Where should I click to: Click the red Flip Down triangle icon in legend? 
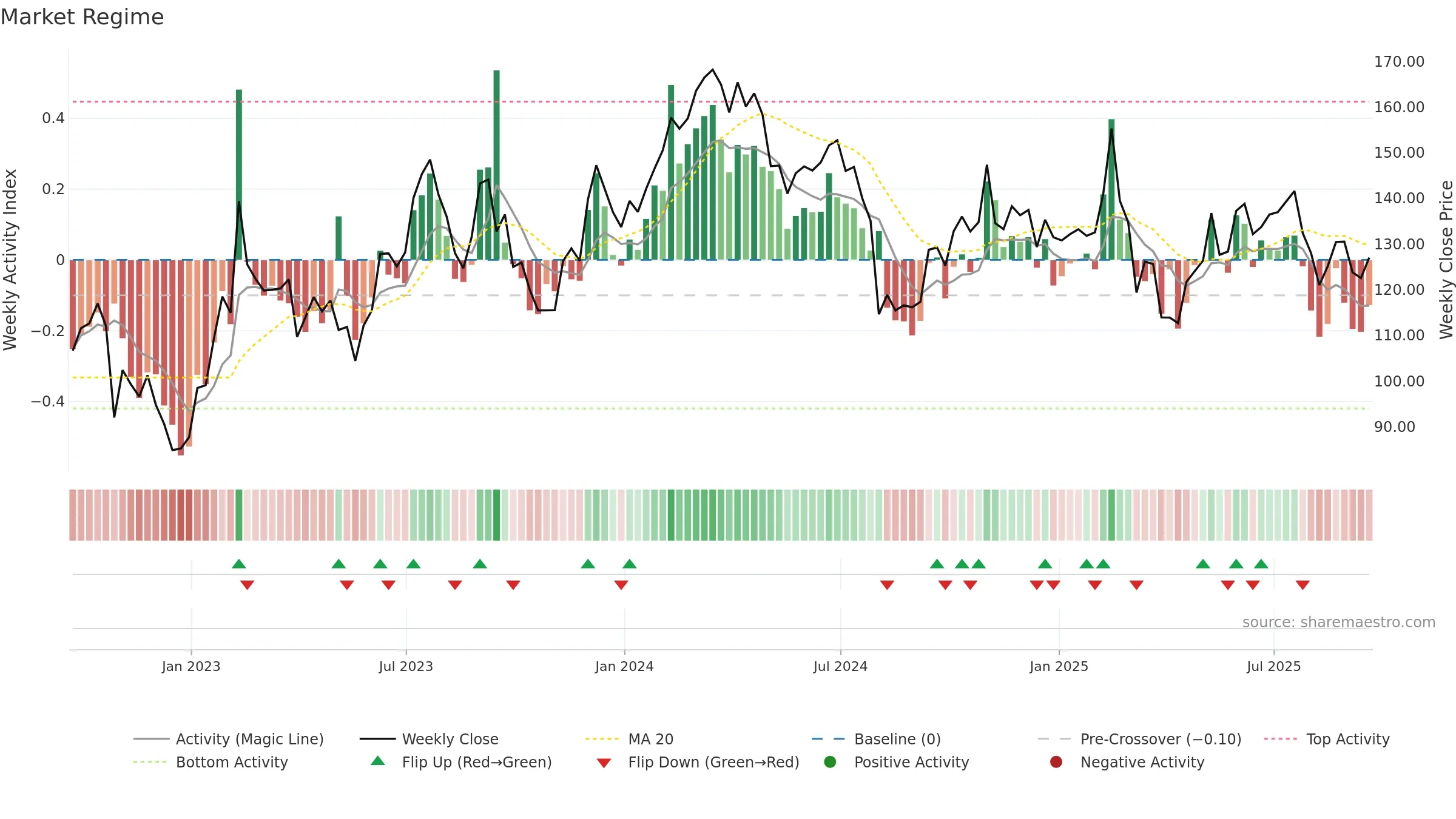tap(604, 763)
